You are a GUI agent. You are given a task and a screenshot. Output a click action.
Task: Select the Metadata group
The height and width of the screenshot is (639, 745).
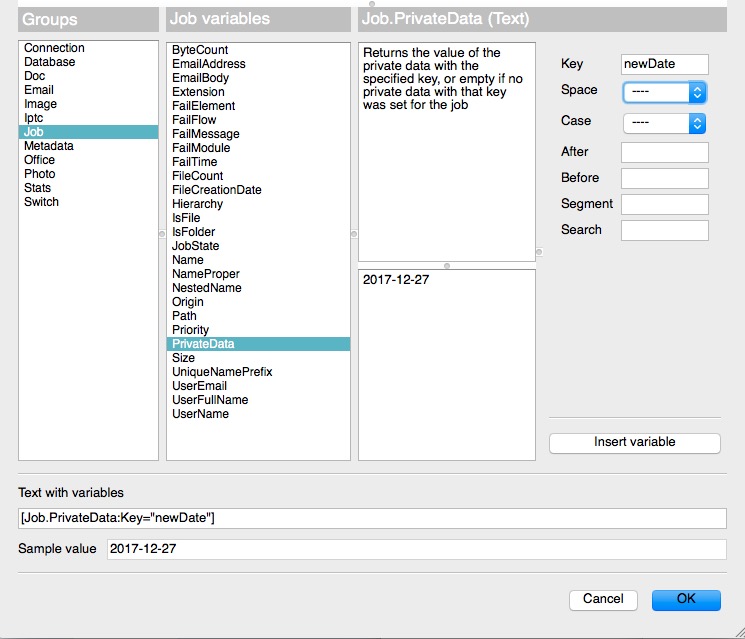coord(88,146)
